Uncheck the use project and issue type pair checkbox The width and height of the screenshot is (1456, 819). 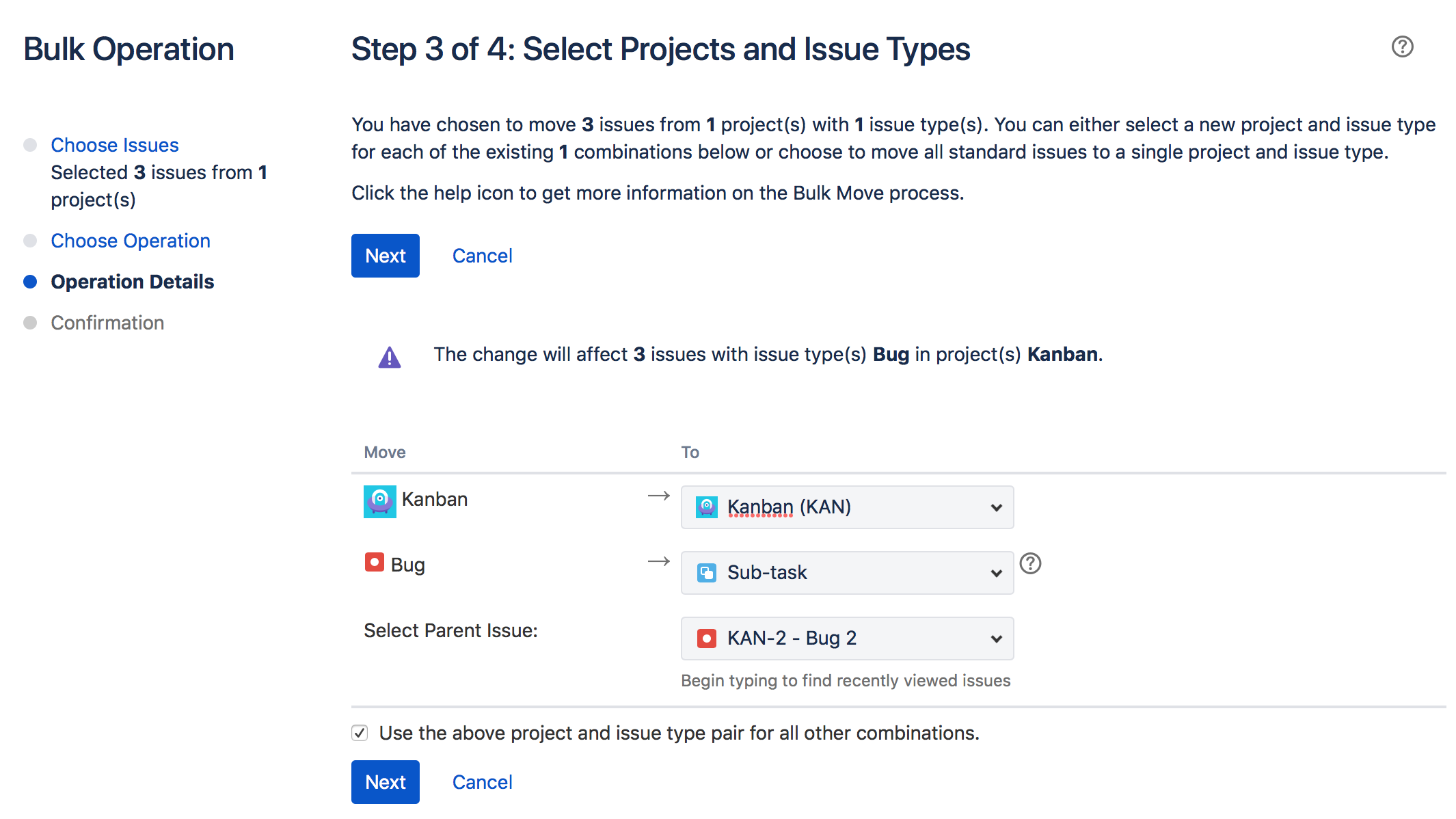point(360,733)
